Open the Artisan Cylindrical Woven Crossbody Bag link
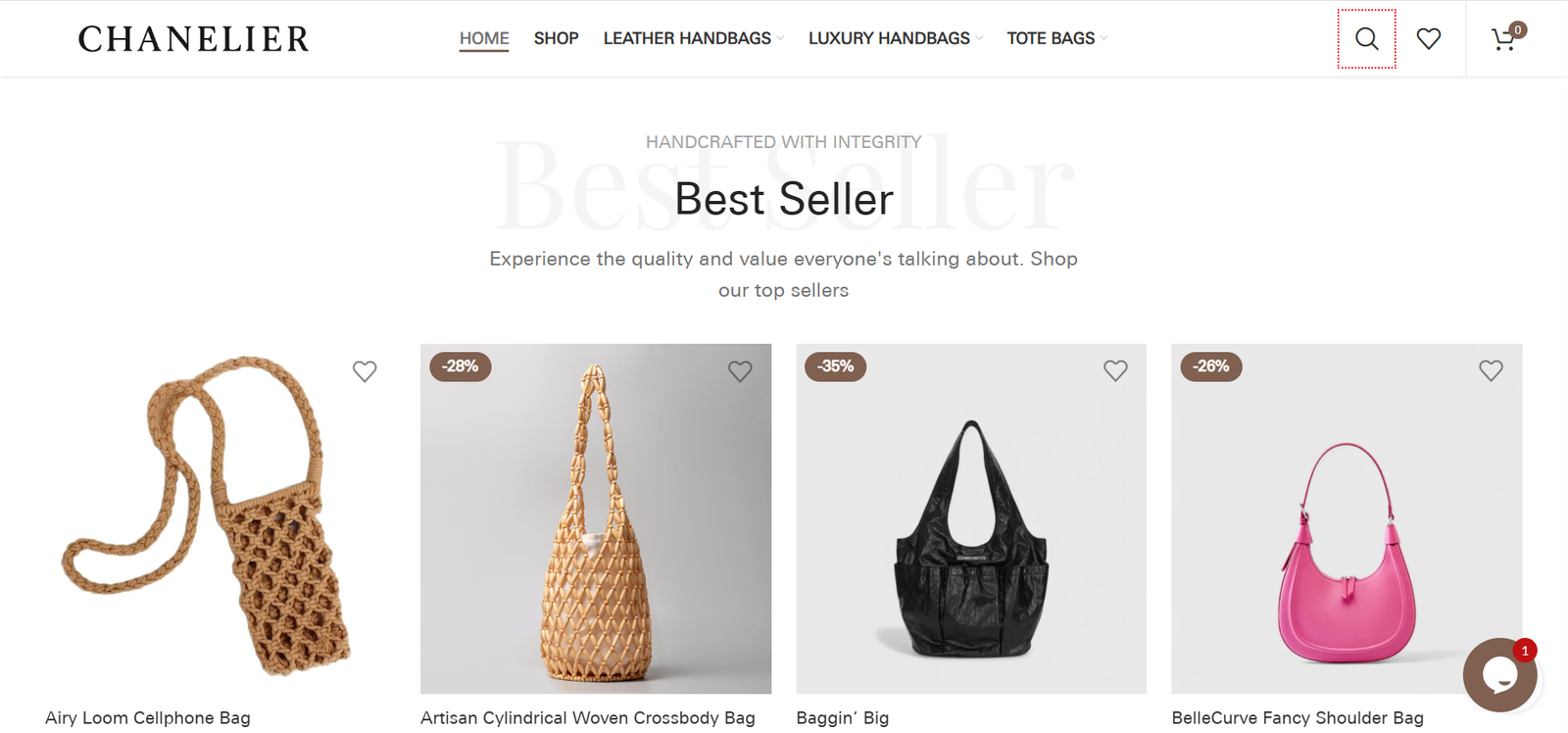 coord(588,717)
